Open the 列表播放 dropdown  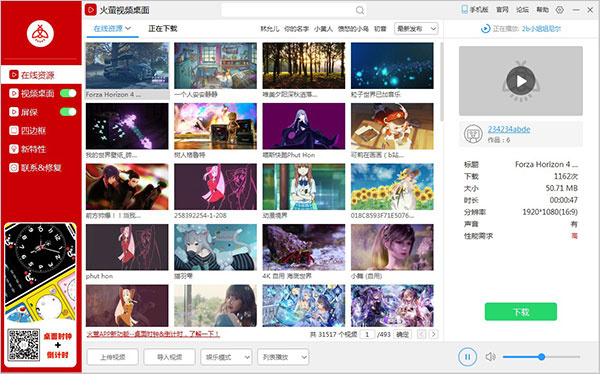pyautogui.click(x=283, y=357)
